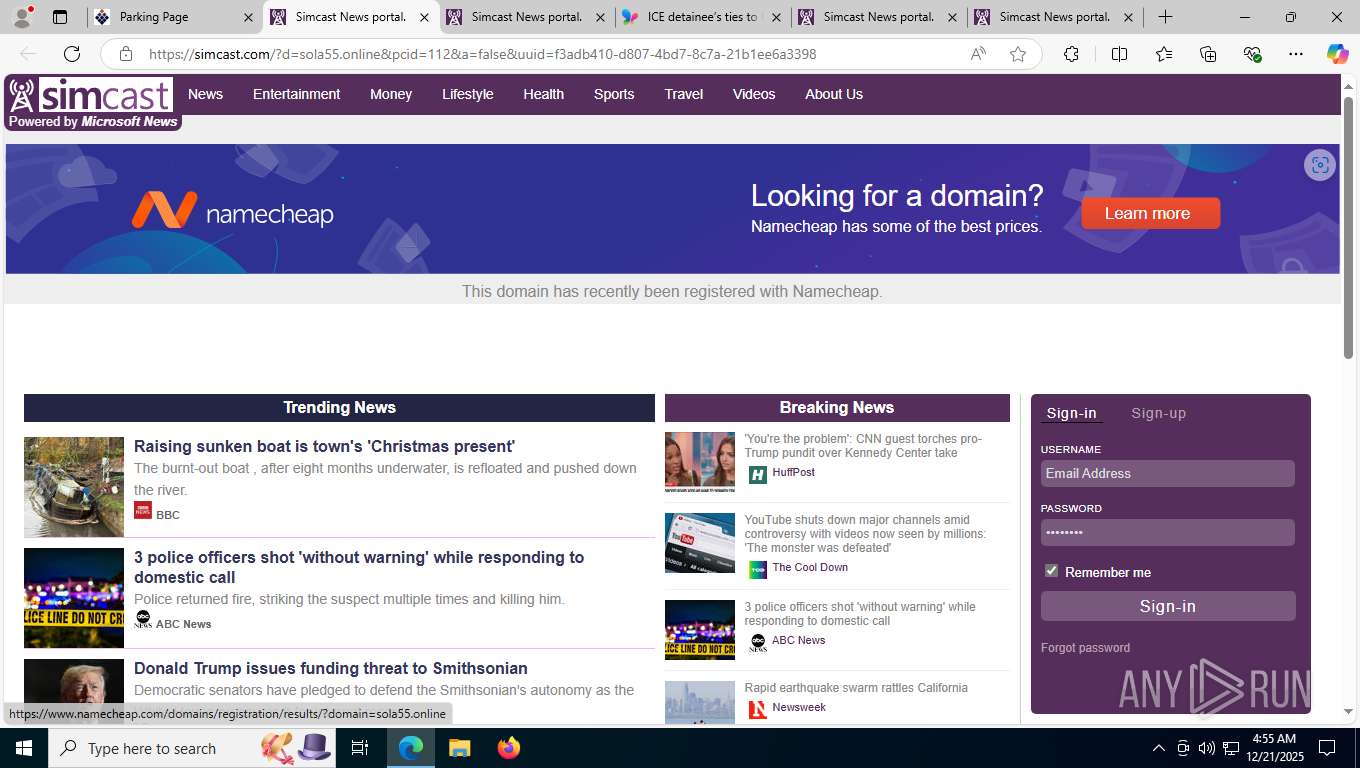Open the Lifestyle menu item
Image resolution: width=1360 pixels, height=768 pixels.
468,94
